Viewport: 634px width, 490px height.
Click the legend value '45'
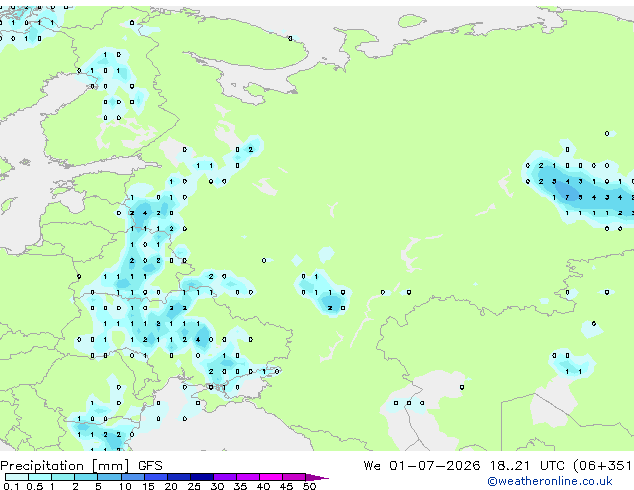click(286, 486)
